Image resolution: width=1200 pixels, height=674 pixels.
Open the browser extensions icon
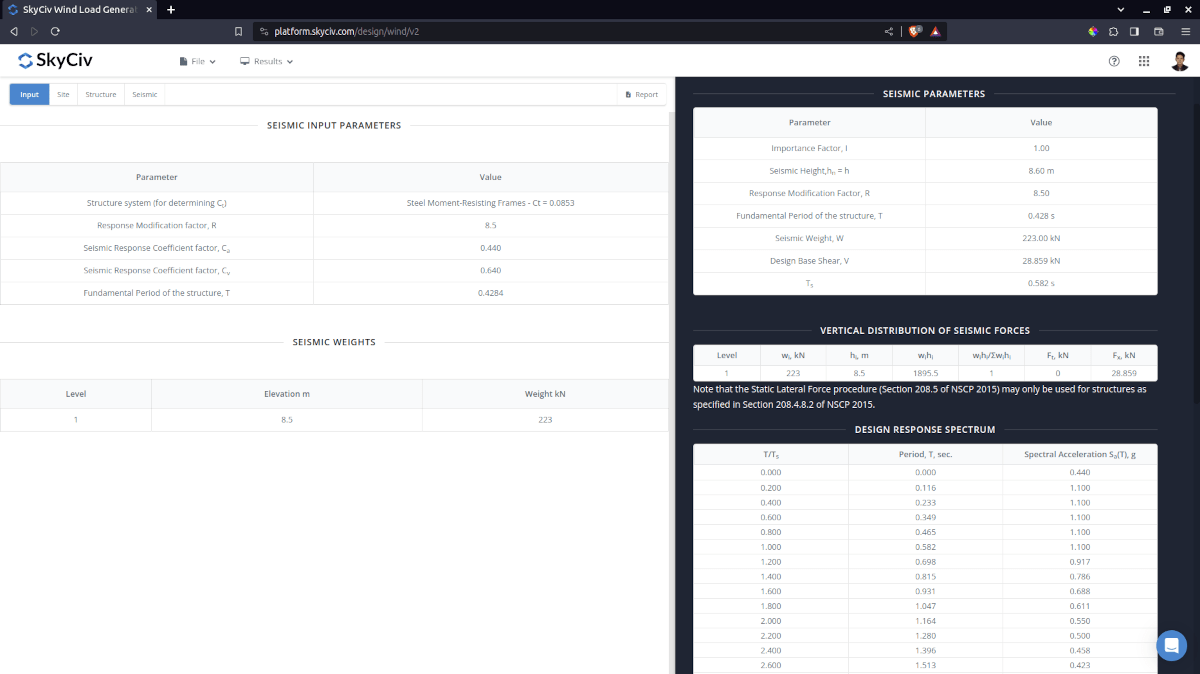(x=1113, y=31)
